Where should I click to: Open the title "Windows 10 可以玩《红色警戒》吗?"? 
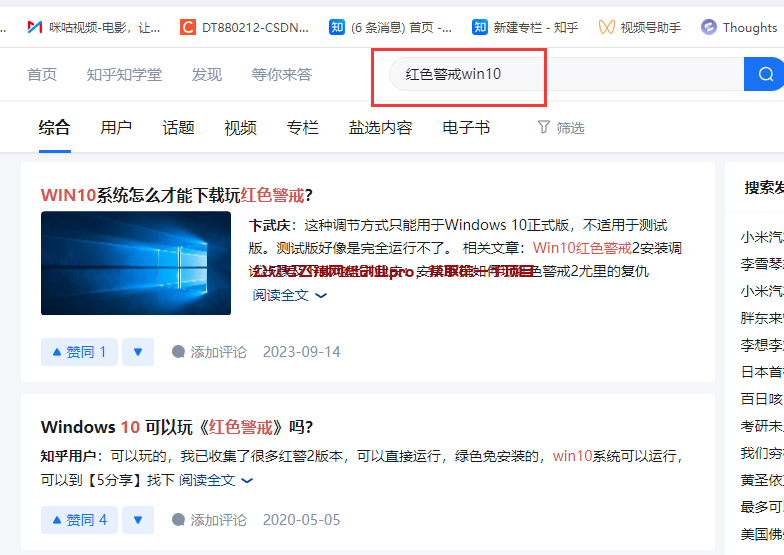[x=177, y=427]
